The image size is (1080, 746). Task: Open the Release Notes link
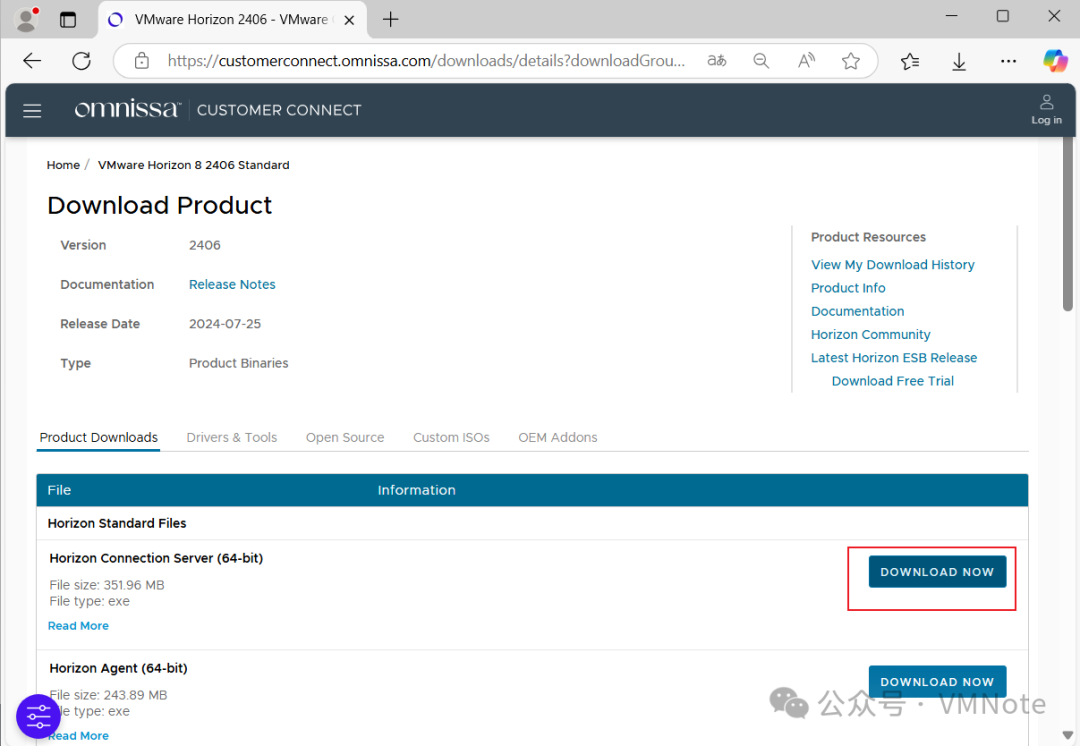232,284
